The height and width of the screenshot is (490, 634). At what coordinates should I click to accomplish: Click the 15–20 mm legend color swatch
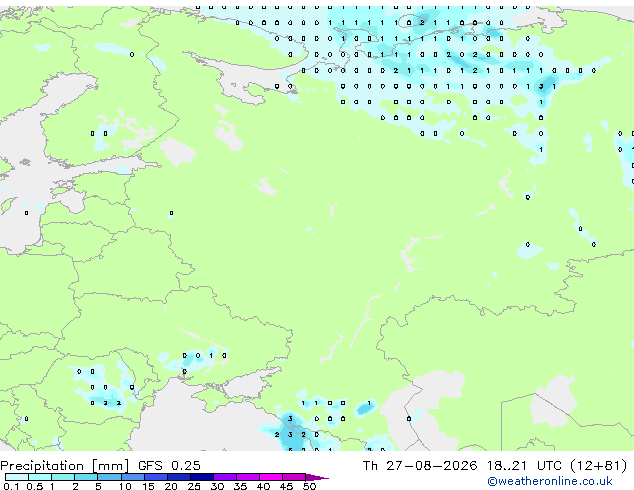point(155,477)
